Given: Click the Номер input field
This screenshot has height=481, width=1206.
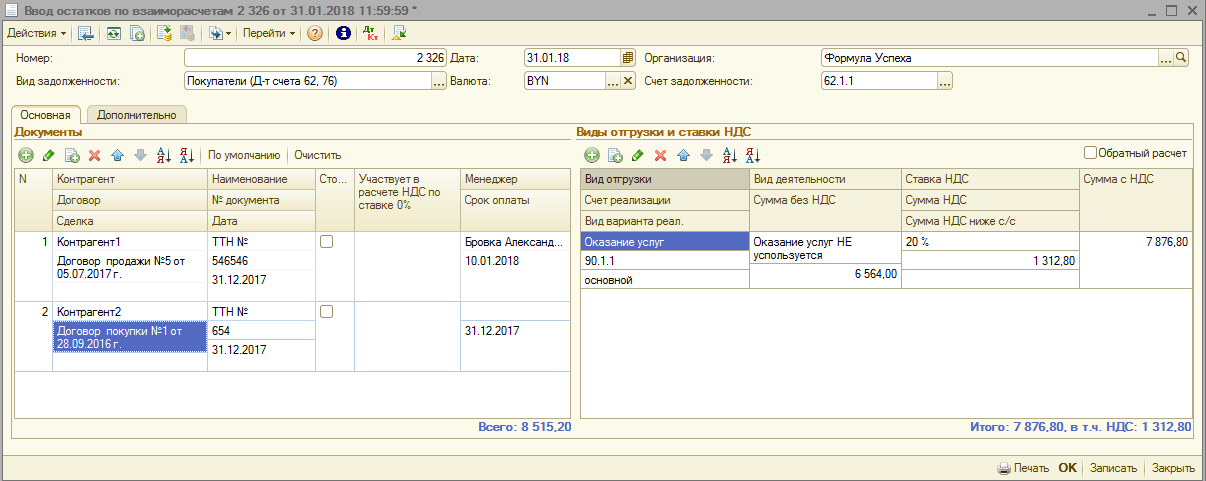Looking at the screenshot, I should pos(315,58).
